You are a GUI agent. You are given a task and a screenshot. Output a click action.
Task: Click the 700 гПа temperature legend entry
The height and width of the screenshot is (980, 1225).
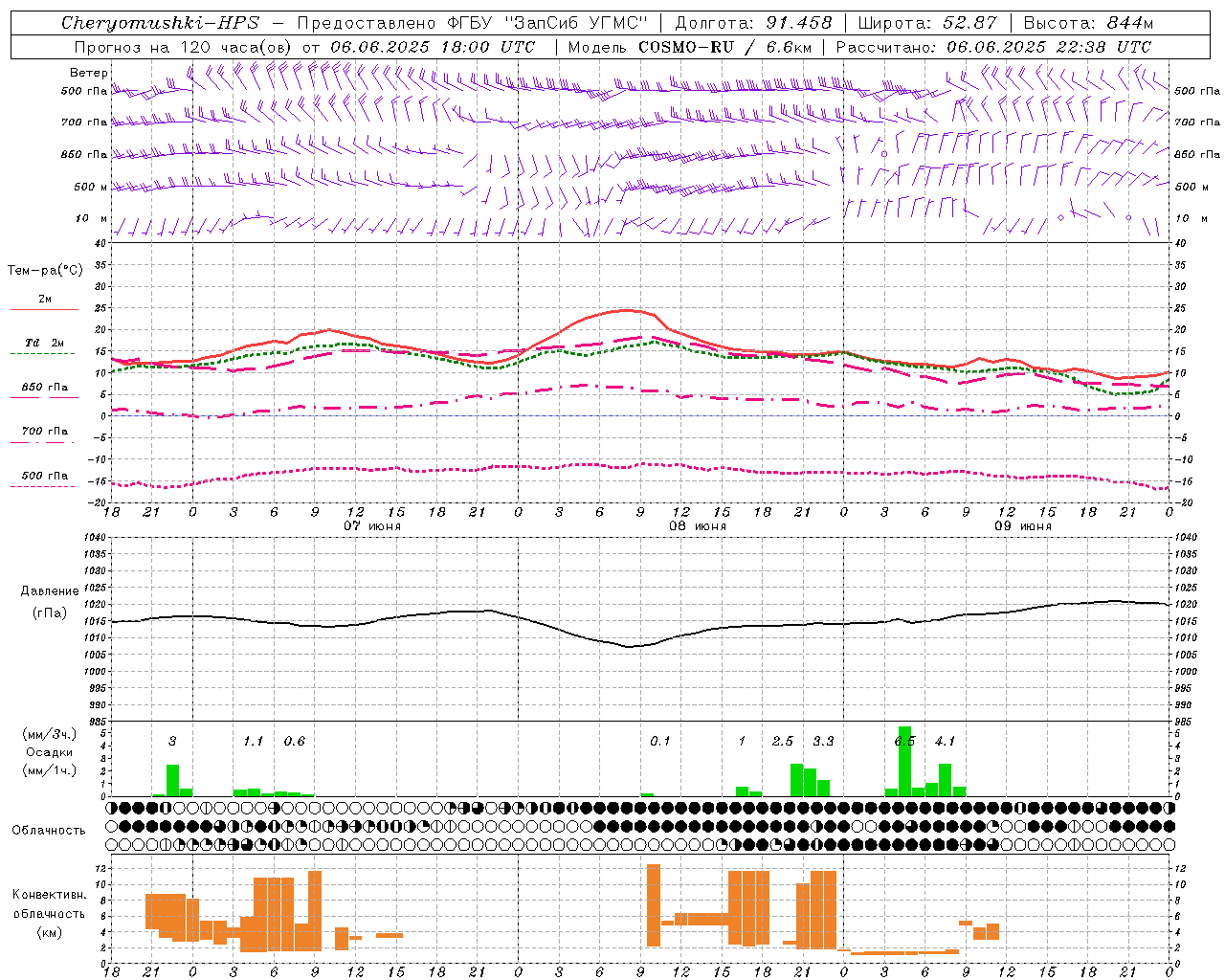44,431
